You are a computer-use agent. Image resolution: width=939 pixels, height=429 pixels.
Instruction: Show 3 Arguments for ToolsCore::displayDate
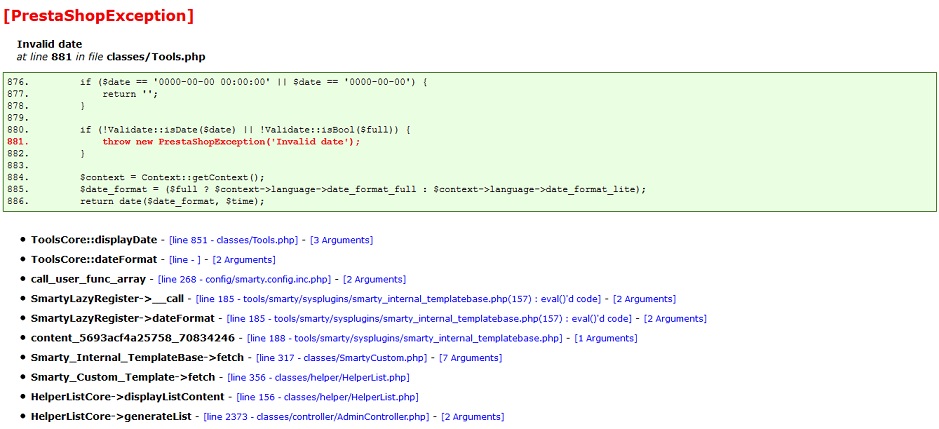(x=341, y=240)
